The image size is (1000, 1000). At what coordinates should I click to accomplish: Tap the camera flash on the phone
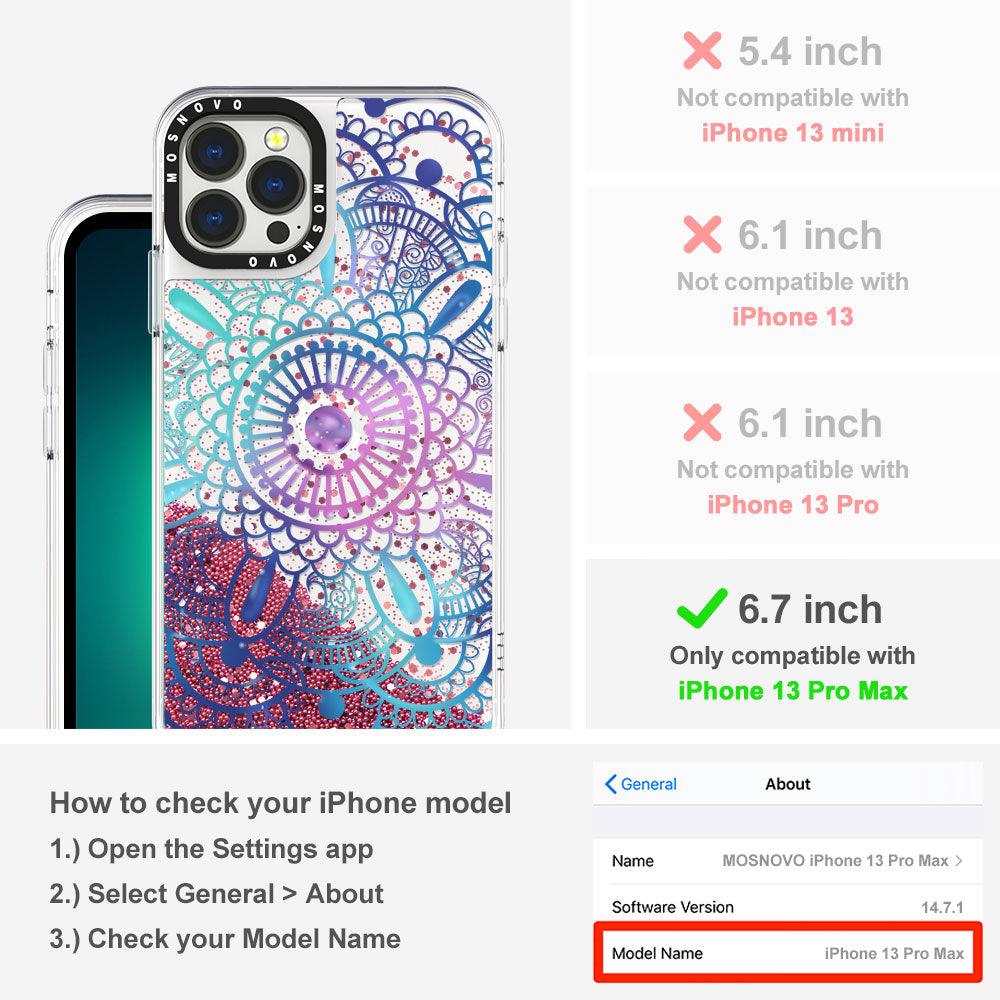pos(276,138)
